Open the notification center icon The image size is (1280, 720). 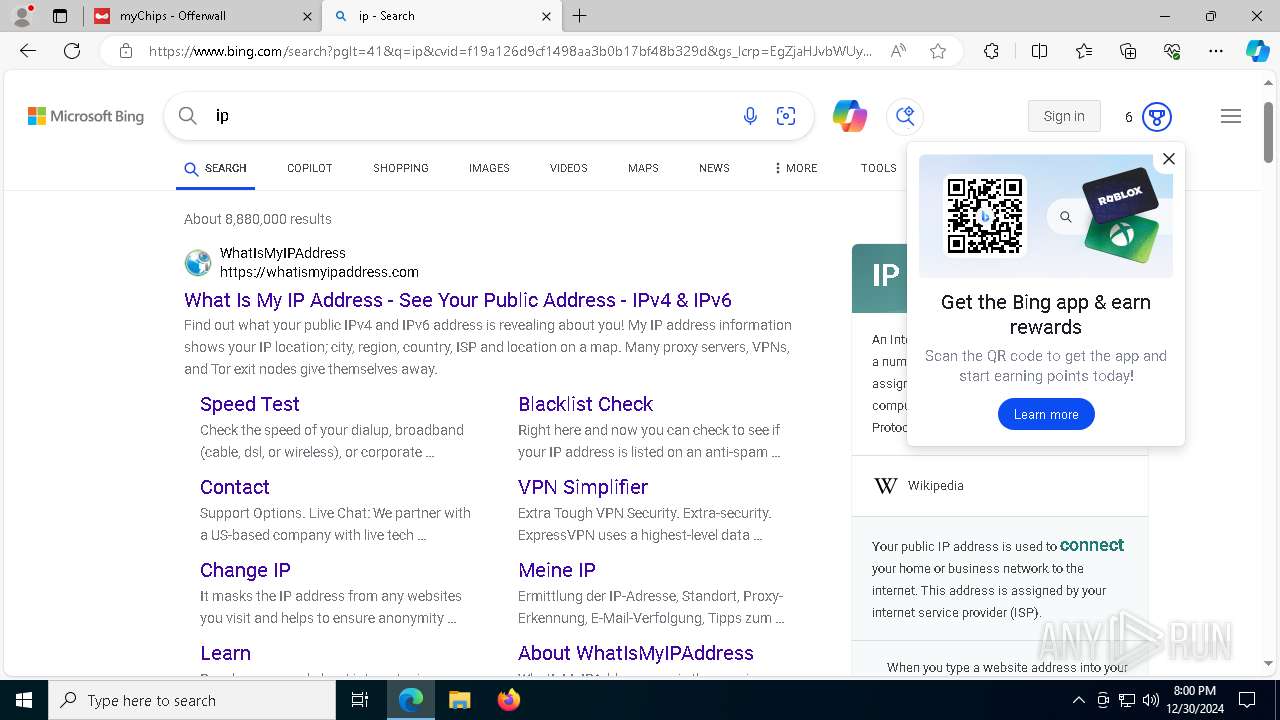(x=1247, y=700)
